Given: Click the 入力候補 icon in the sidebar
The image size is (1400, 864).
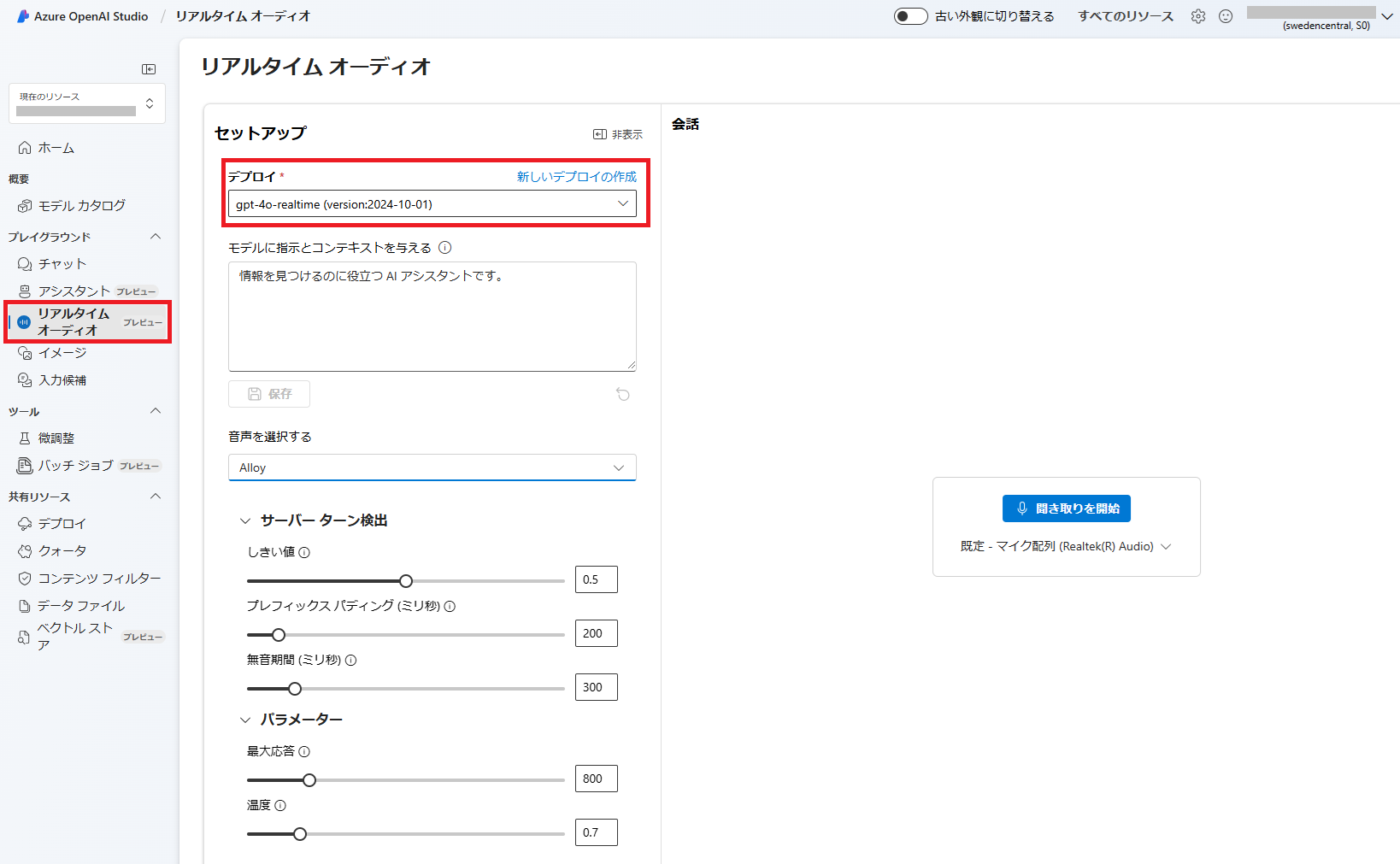Looking at the screenshot, I should pos(25,380).
